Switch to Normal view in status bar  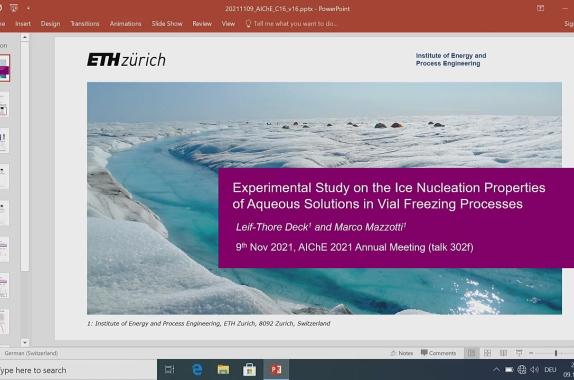click(471, 353)
